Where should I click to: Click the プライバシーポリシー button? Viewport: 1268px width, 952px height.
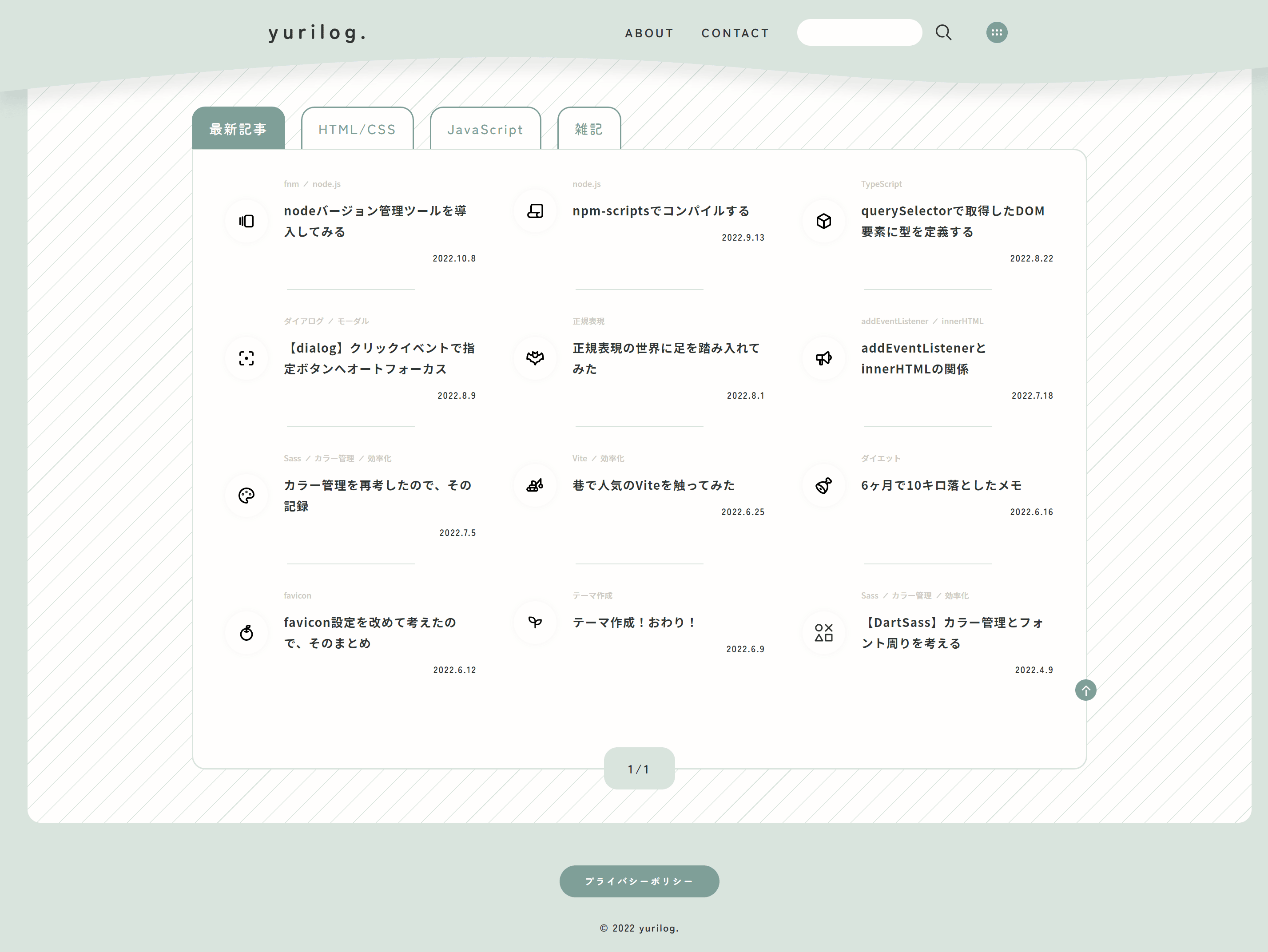coord(639,881)
